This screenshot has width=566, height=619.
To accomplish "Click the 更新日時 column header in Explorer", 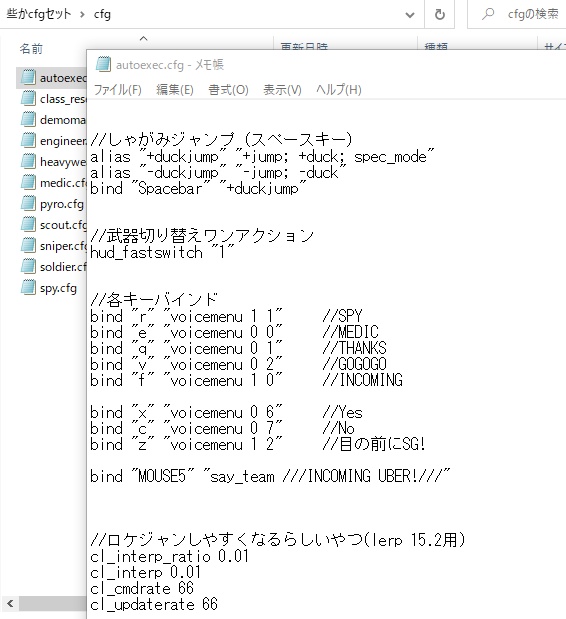I will (x=304, y=46).
